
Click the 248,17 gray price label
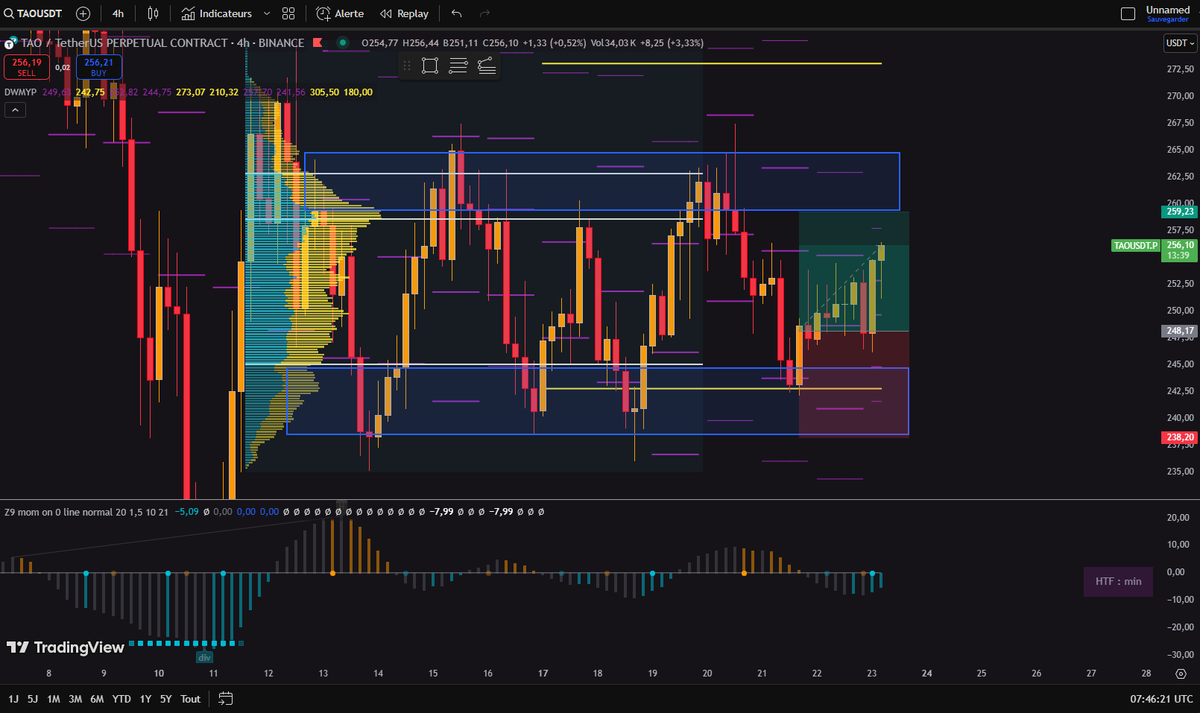[1180, 330]
